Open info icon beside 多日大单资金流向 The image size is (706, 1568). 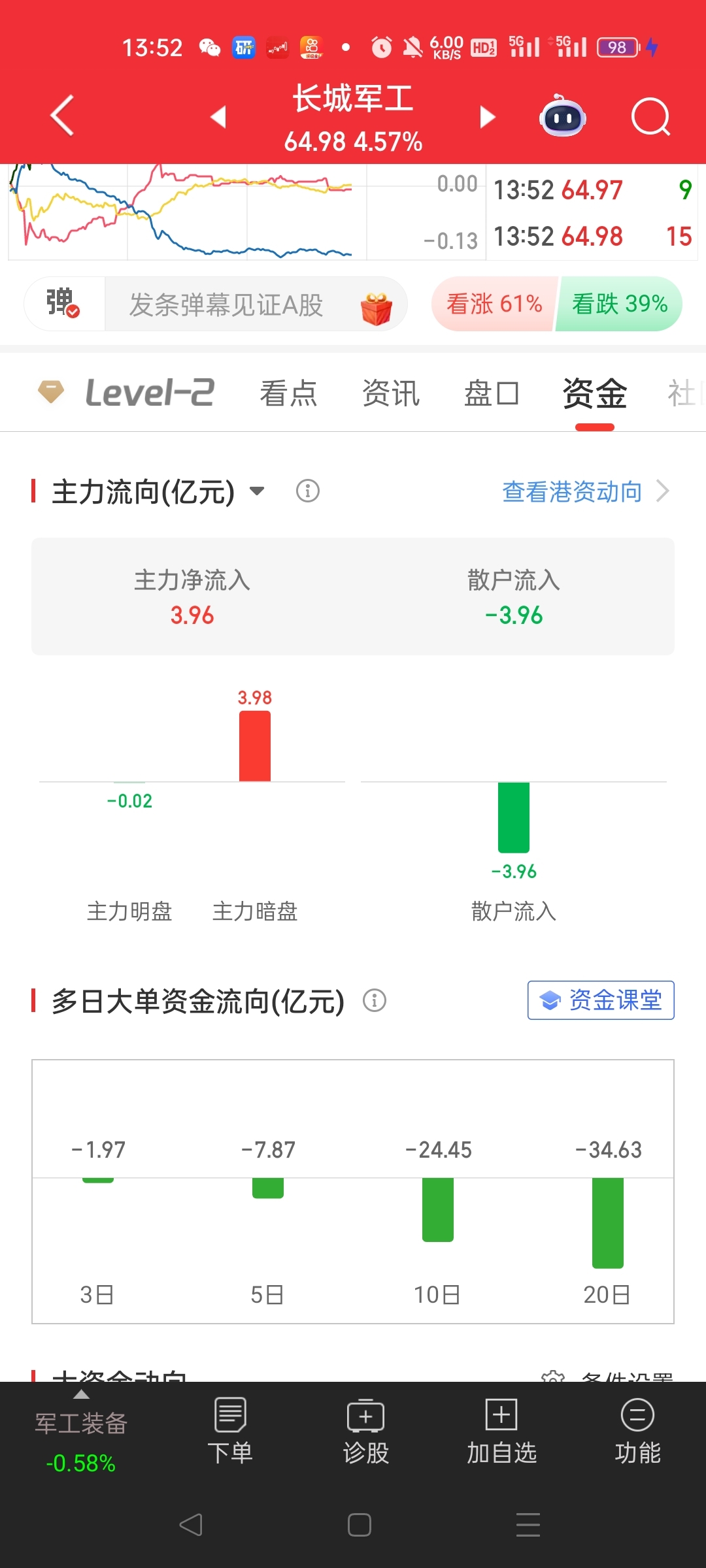click(x=375, y=1000)
